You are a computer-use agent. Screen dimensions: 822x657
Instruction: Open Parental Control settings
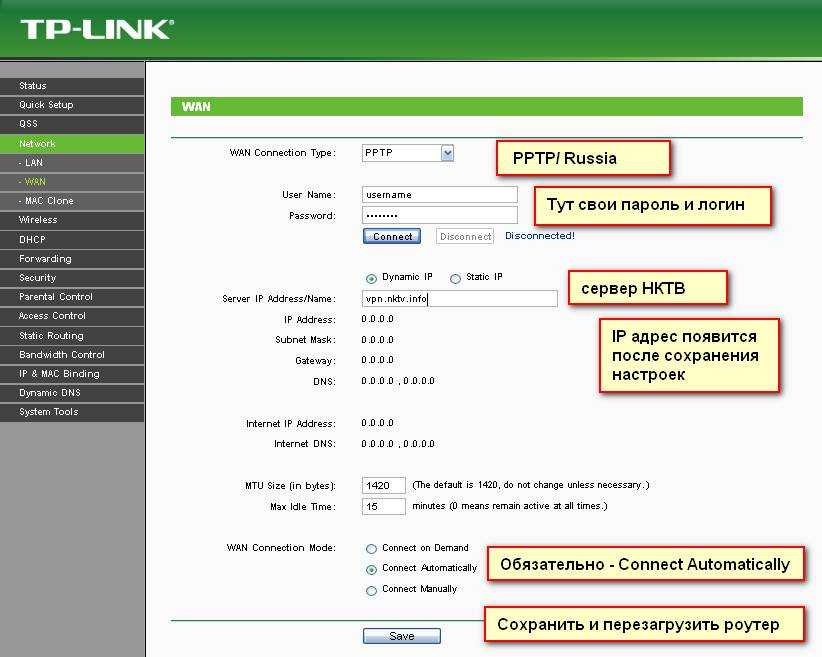[x=72, y=297]
